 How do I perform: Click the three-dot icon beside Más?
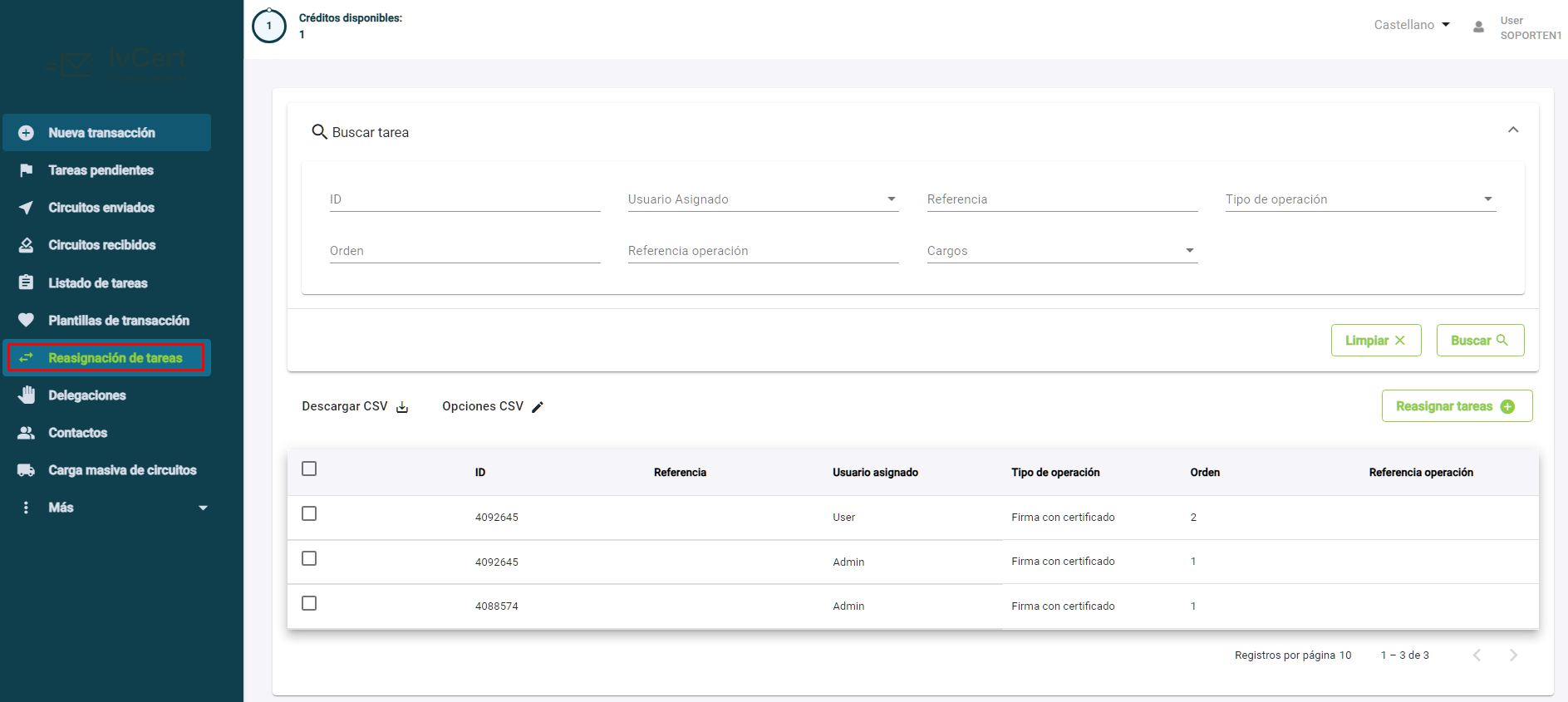point(26,508)
